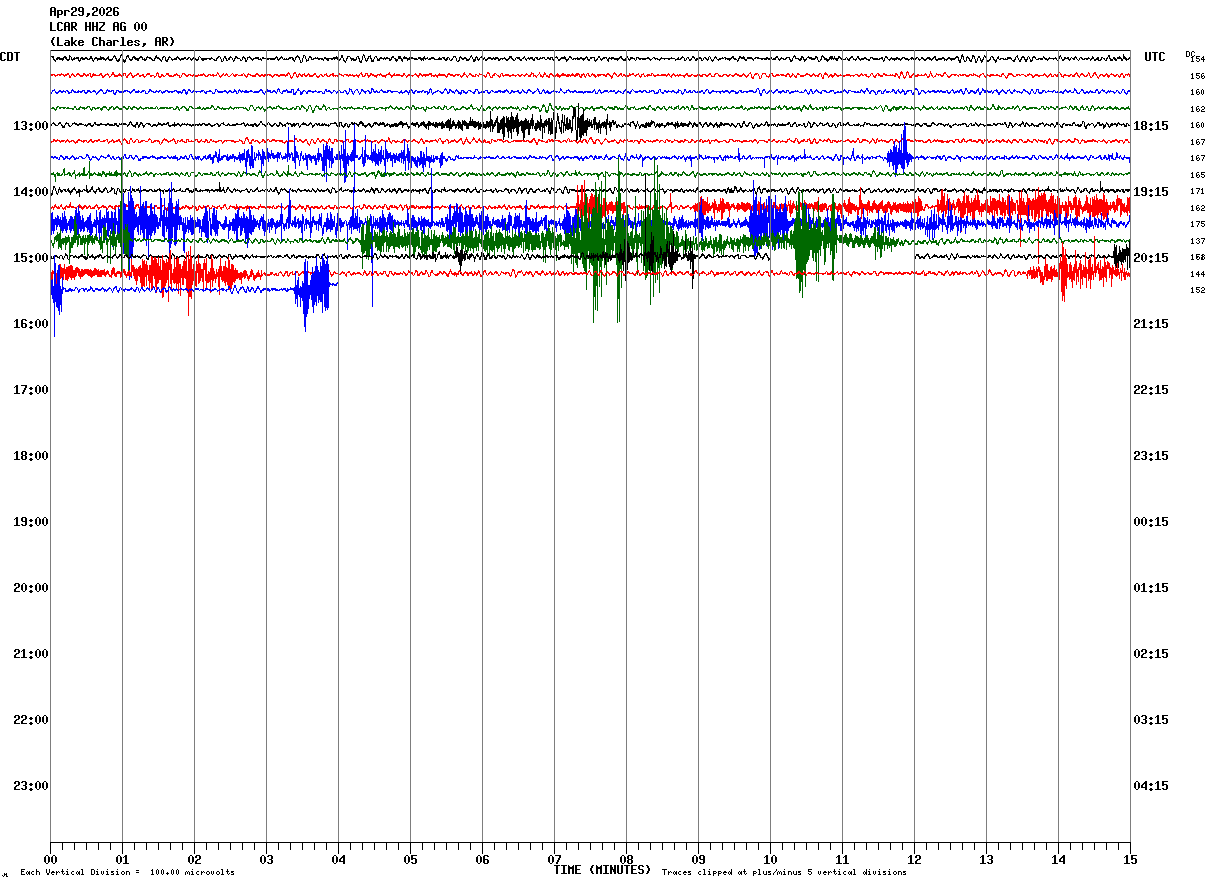Click the 22:15 UTC time label

[1151, 390]
